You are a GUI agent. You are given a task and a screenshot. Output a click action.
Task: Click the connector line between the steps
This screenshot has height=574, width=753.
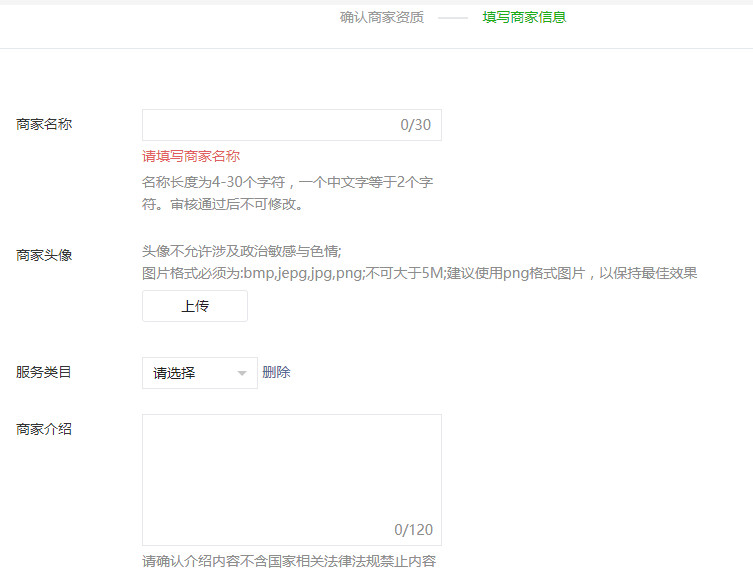tap(453, 18)
